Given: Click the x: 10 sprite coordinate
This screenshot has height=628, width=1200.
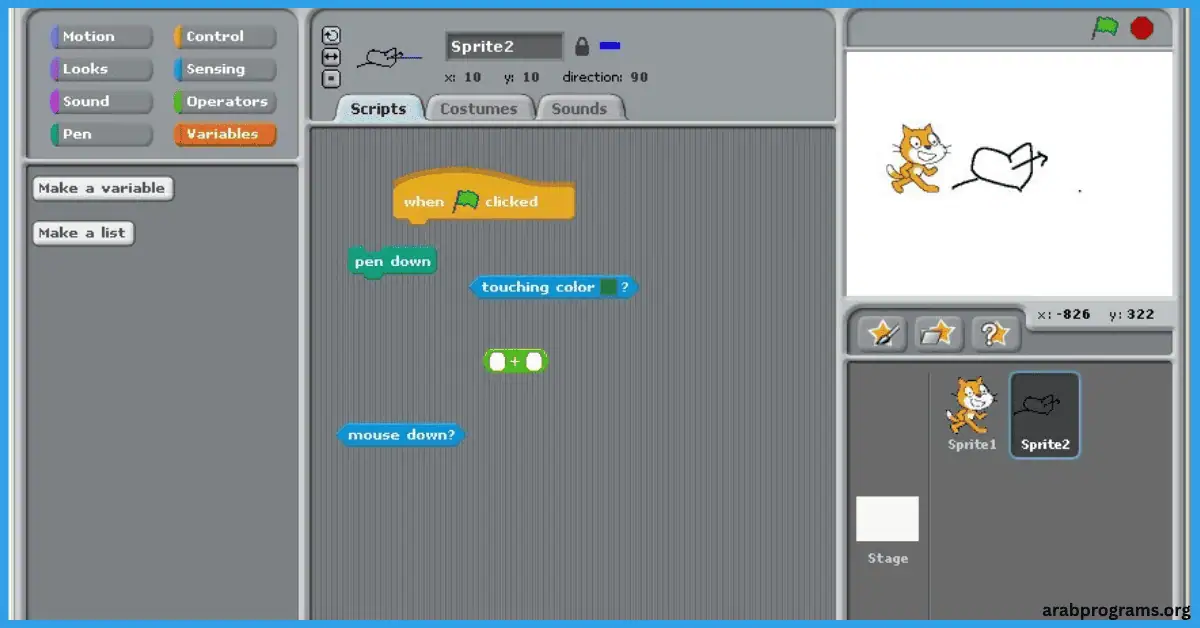Looking at the screenshot, I should (x=463, y=77).
